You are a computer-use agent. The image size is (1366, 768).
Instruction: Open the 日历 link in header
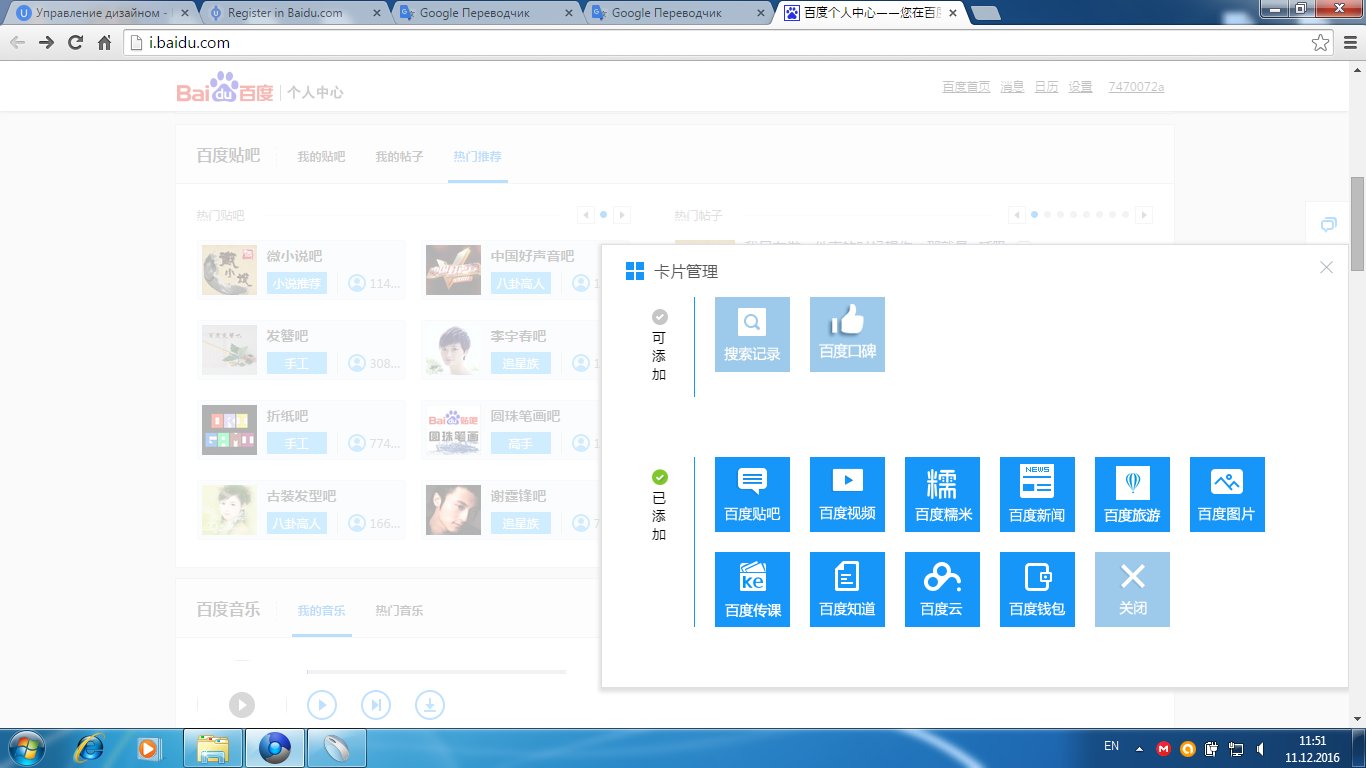tap(1046, 87)
